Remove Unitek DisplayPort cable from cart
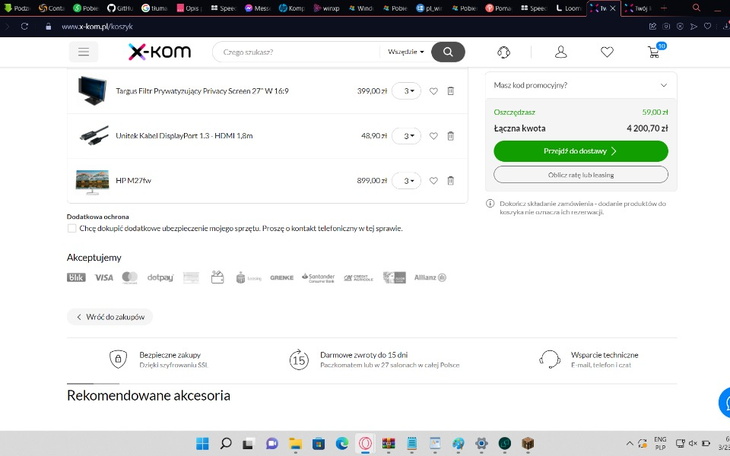This screenshot has height=456, width=730. [450, 136]
